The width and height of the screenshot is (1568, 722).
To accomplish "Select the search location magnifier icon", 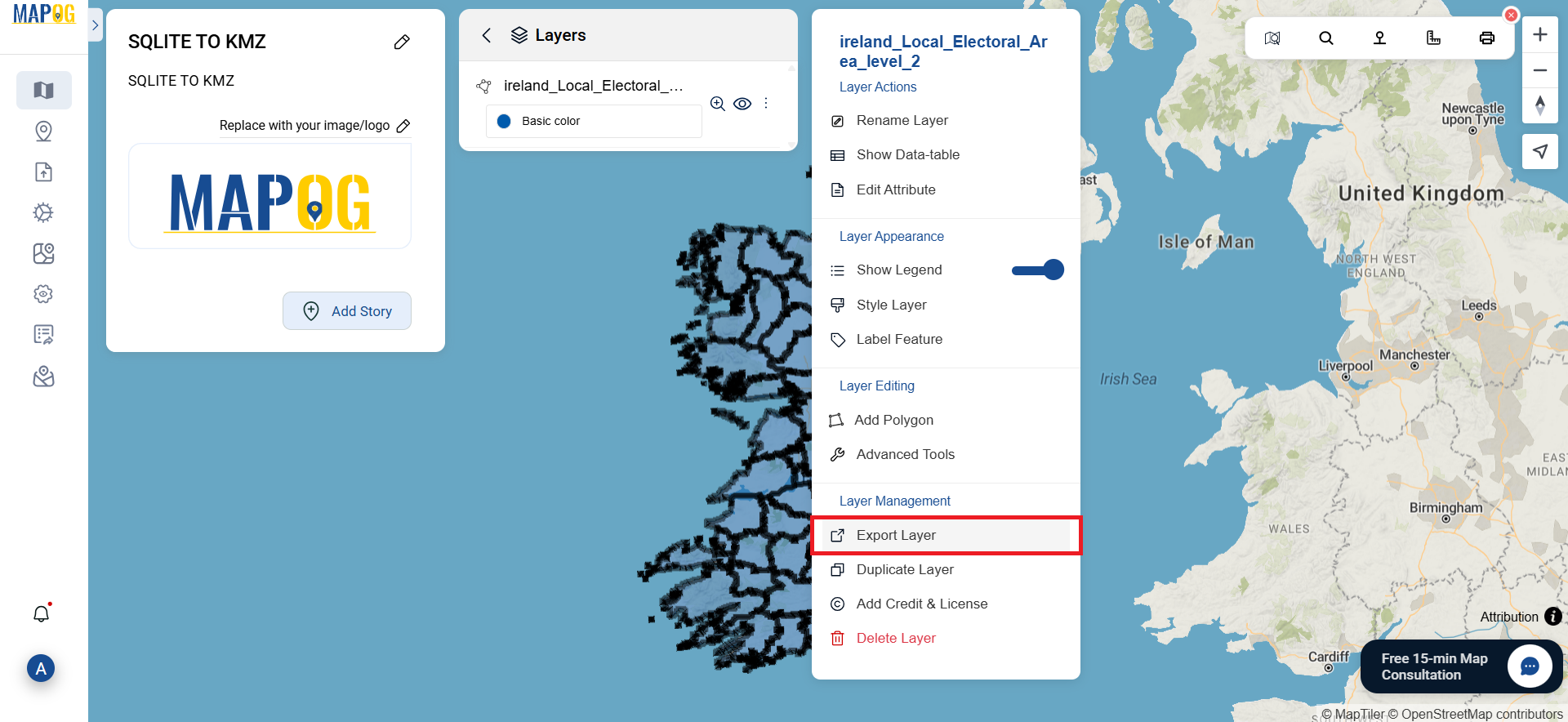I will 1325,38.
